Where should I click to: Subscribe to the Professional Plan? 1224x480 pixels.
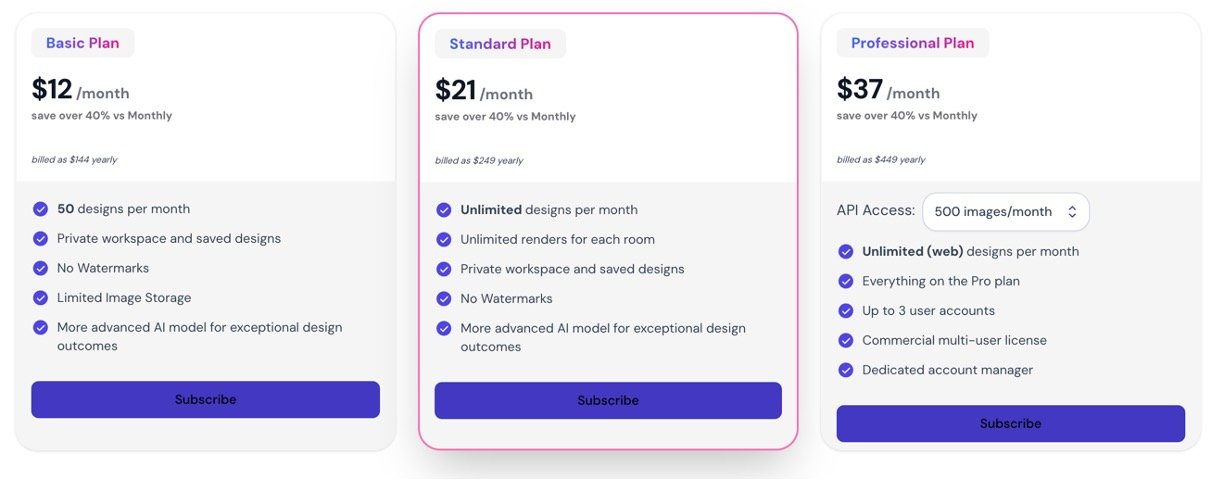(x=1010, y=424)
